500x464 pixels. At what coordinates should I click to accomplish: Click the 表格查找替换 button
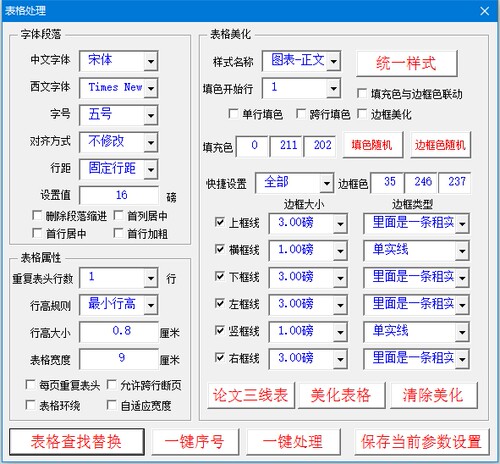77,442
